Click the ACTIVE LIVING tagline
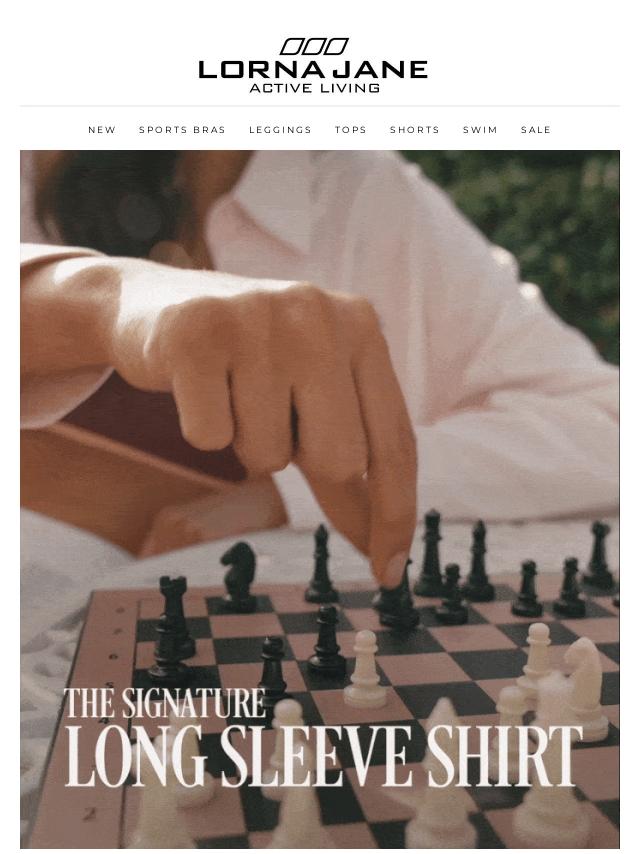The width and height of the screenshot is (640, 854). 314,88
